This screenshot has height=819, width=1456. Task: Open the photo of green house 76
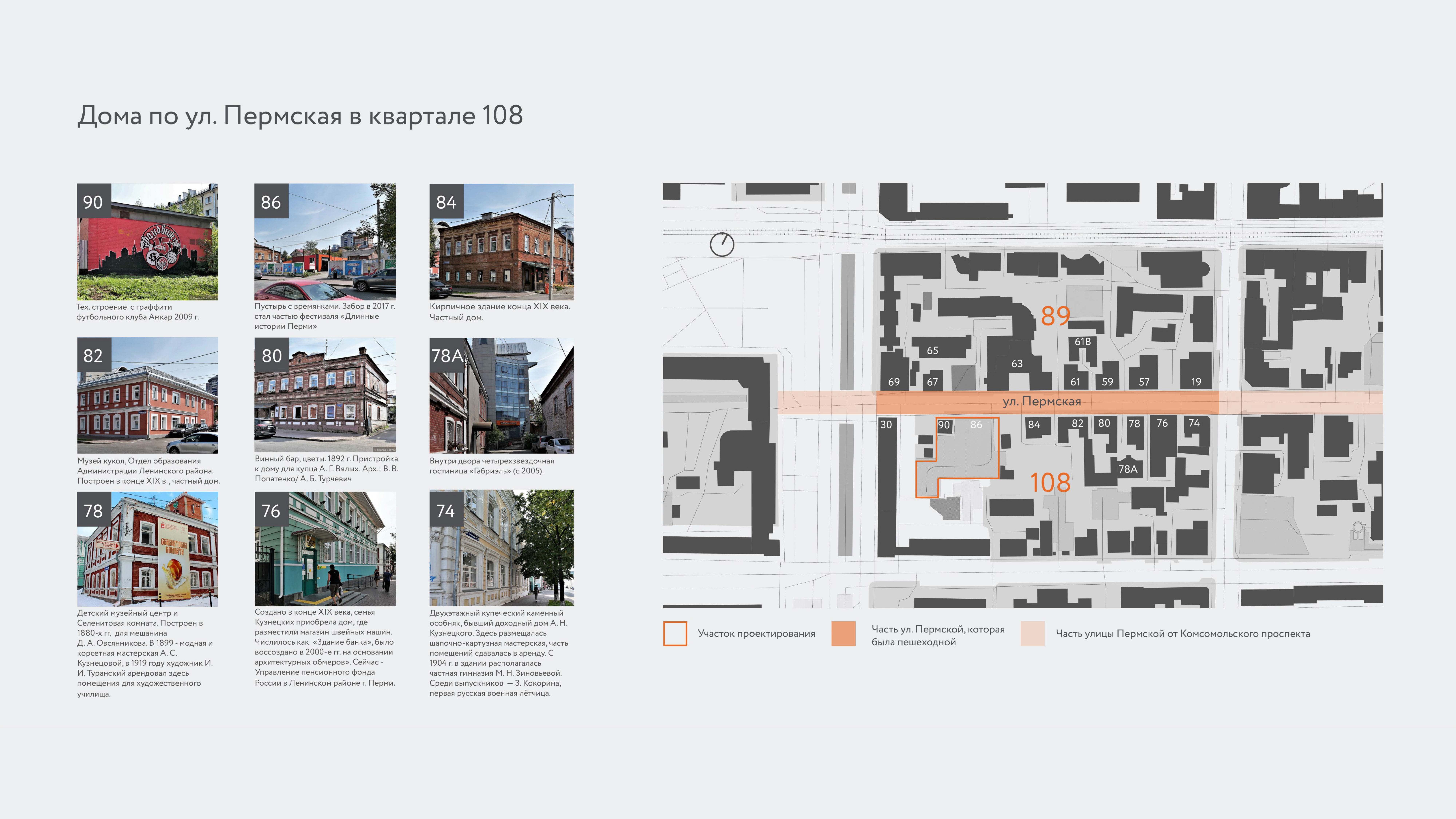click(325, 549)
